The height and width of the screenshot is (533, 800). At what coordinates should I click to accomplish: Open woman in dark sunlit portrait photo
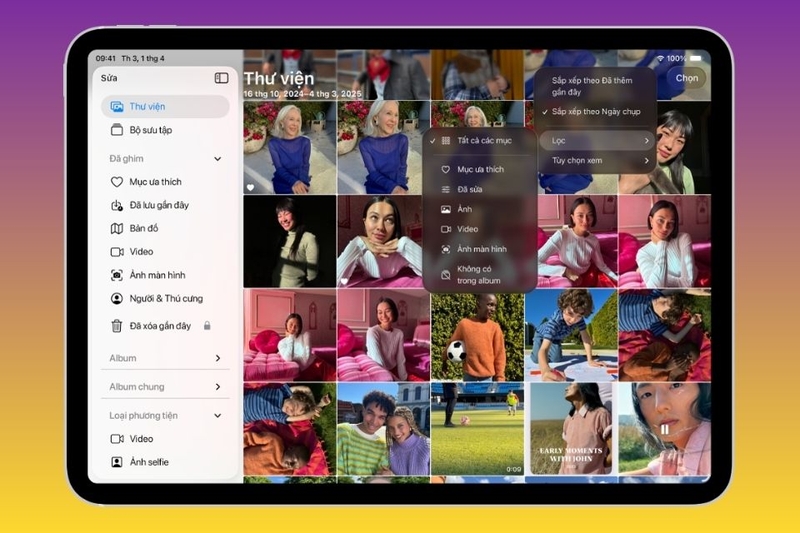point(290,241)
